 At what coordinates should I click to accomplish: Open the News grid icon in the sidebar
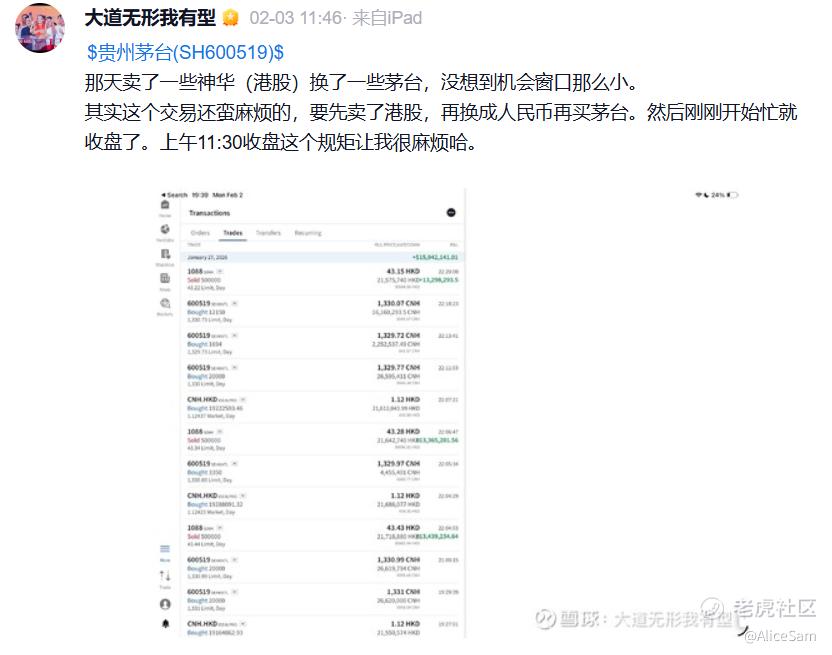[165, 278]
